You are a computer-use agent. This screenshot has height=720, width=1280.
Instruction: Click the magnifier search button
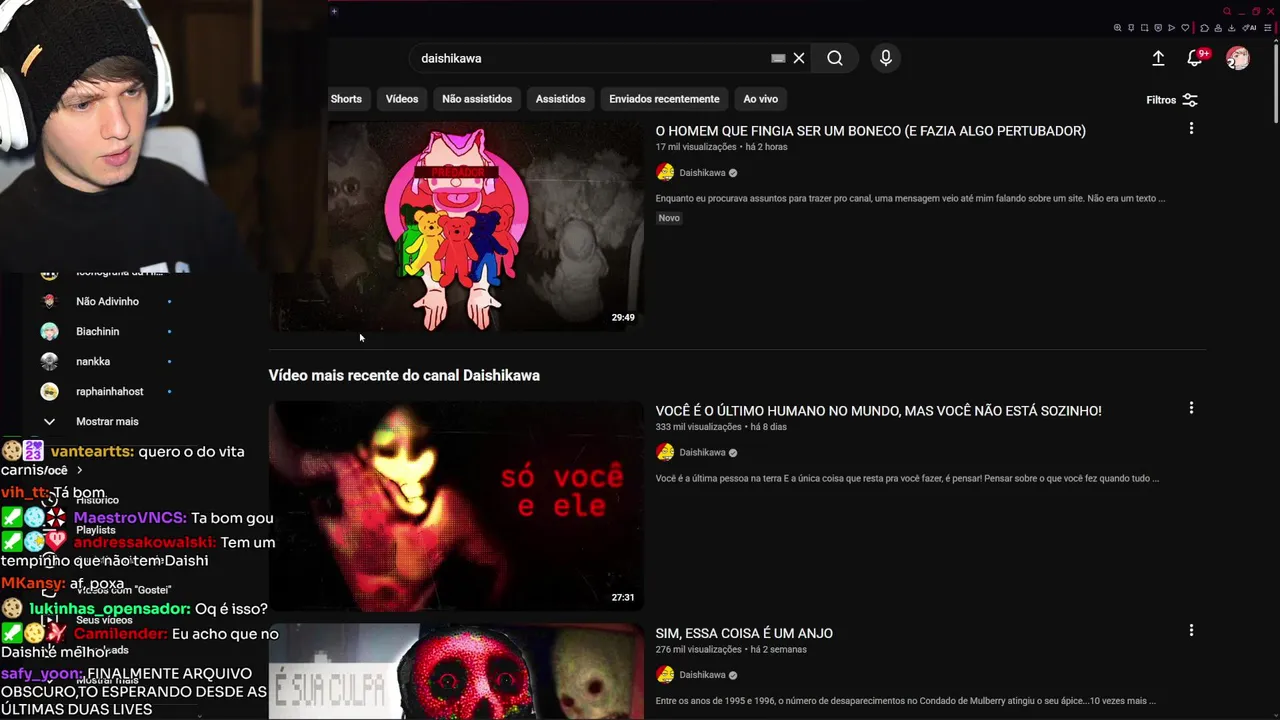(x=835, y=58)
